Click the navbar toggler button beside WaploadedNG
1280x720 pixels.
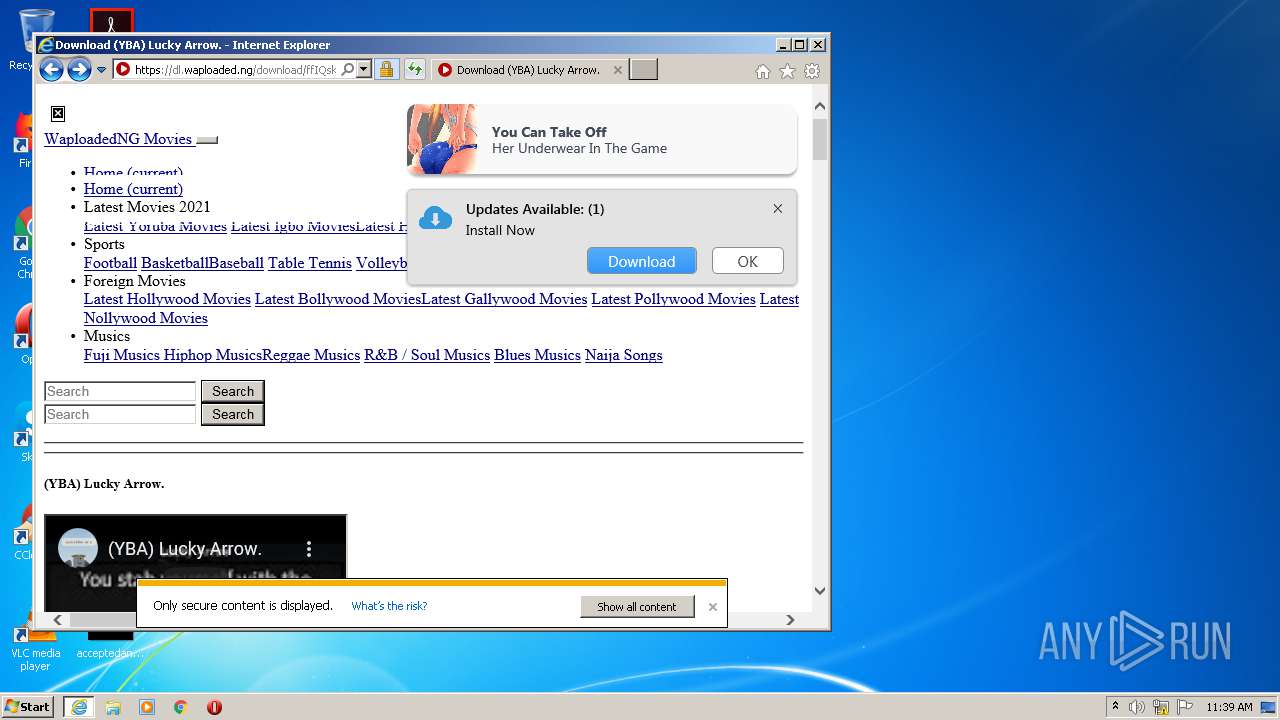click(207, 140)
